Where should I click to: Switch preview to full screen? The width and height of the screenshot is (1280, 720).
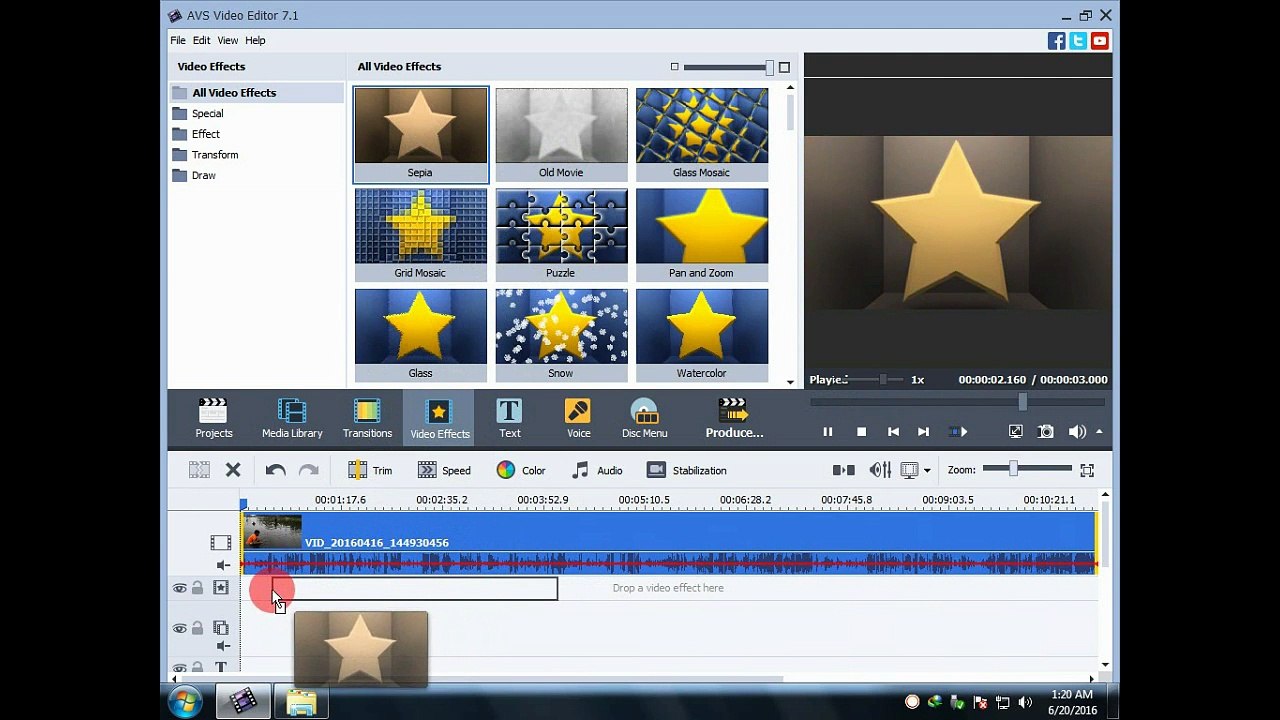1015,432
